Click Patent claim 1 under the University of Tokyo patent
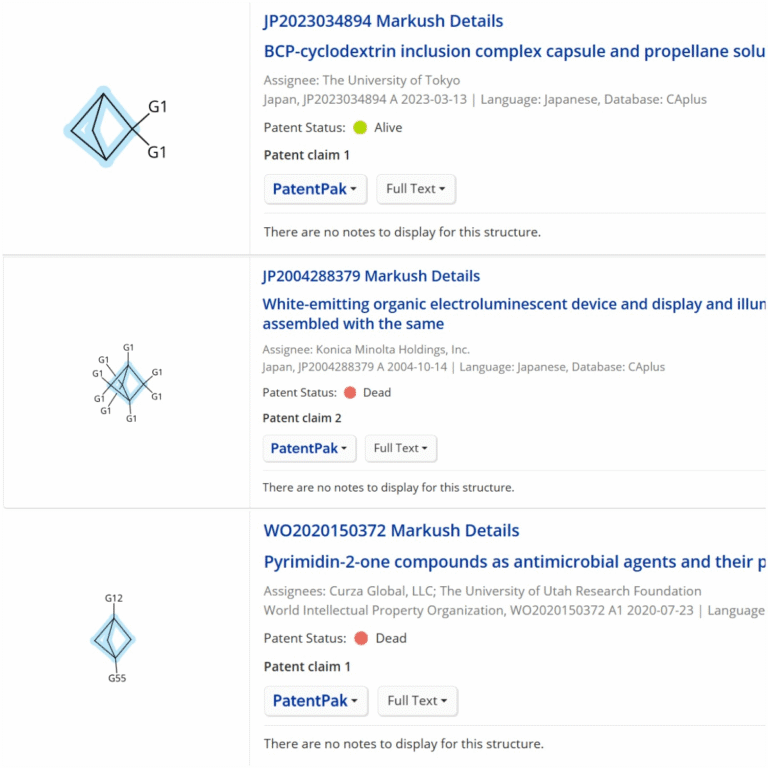768x768 pixels. click(x=307, y=155)
